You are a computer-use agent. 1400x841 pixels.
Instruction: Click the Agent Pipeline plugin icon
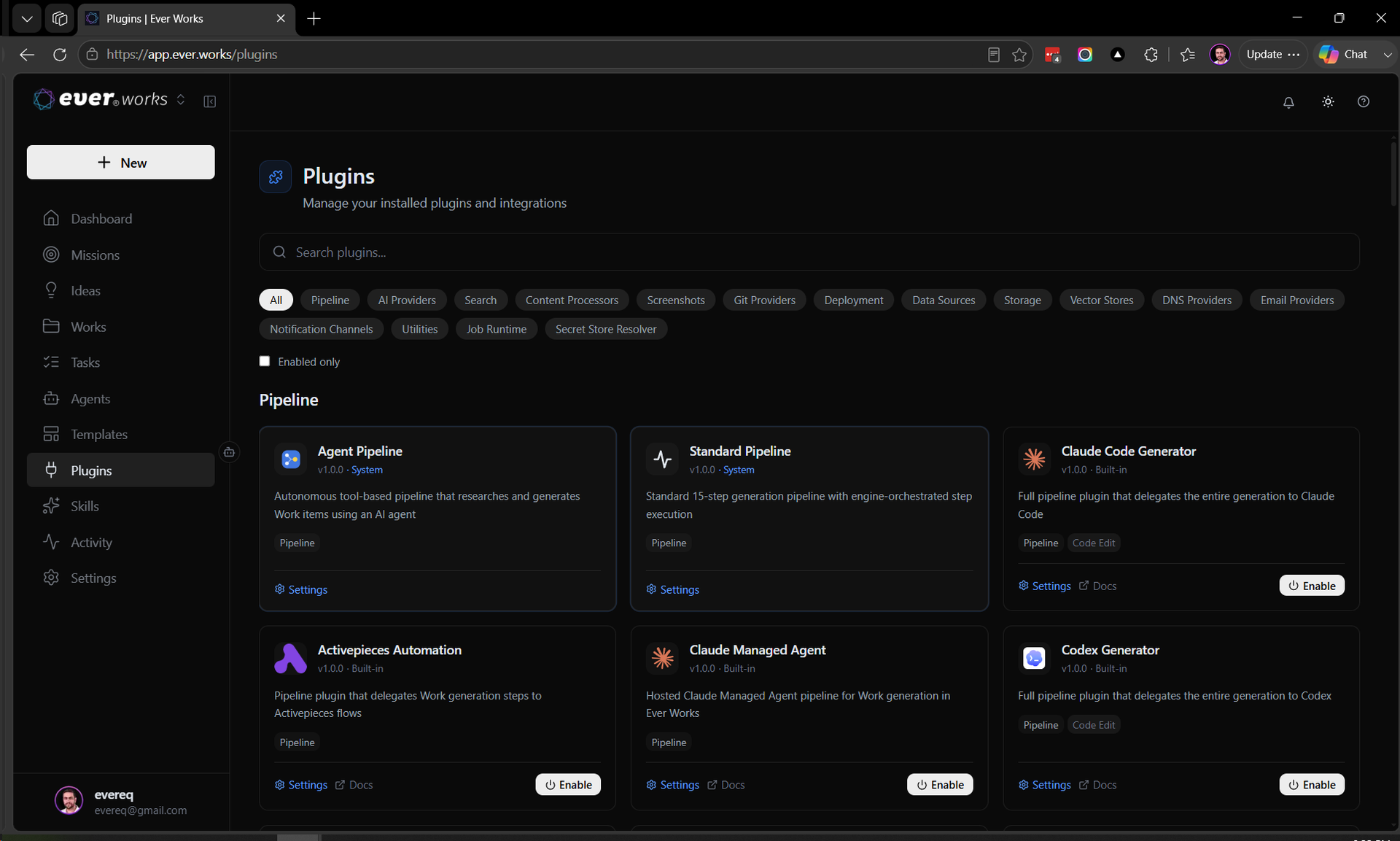click(290, 459)
